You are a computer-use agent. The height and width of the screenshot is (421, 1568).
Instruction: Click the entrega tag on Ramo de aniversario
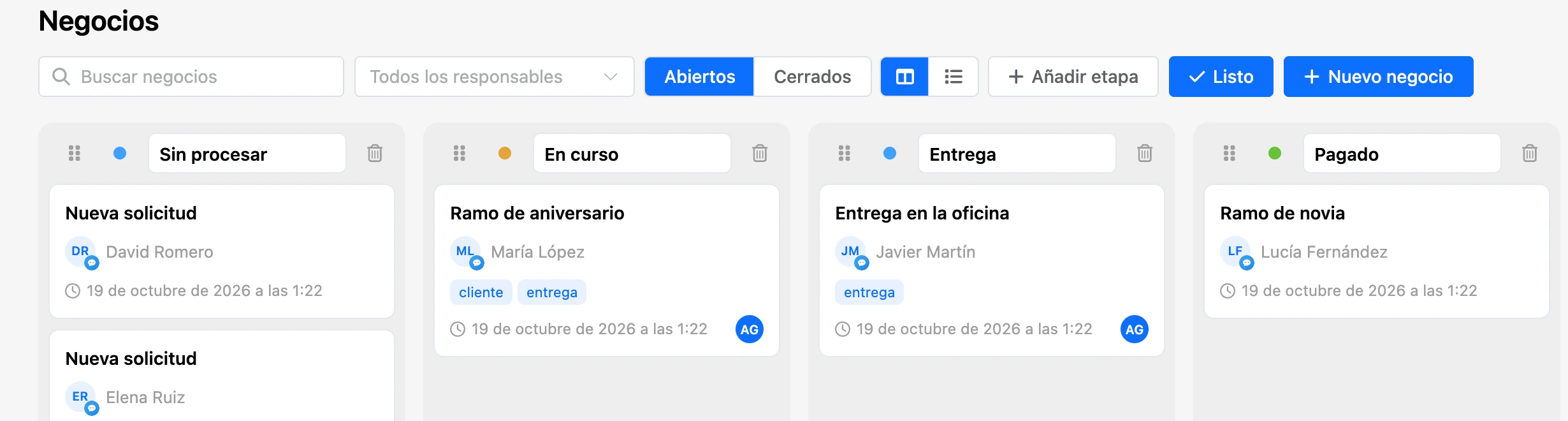(552, 292)
